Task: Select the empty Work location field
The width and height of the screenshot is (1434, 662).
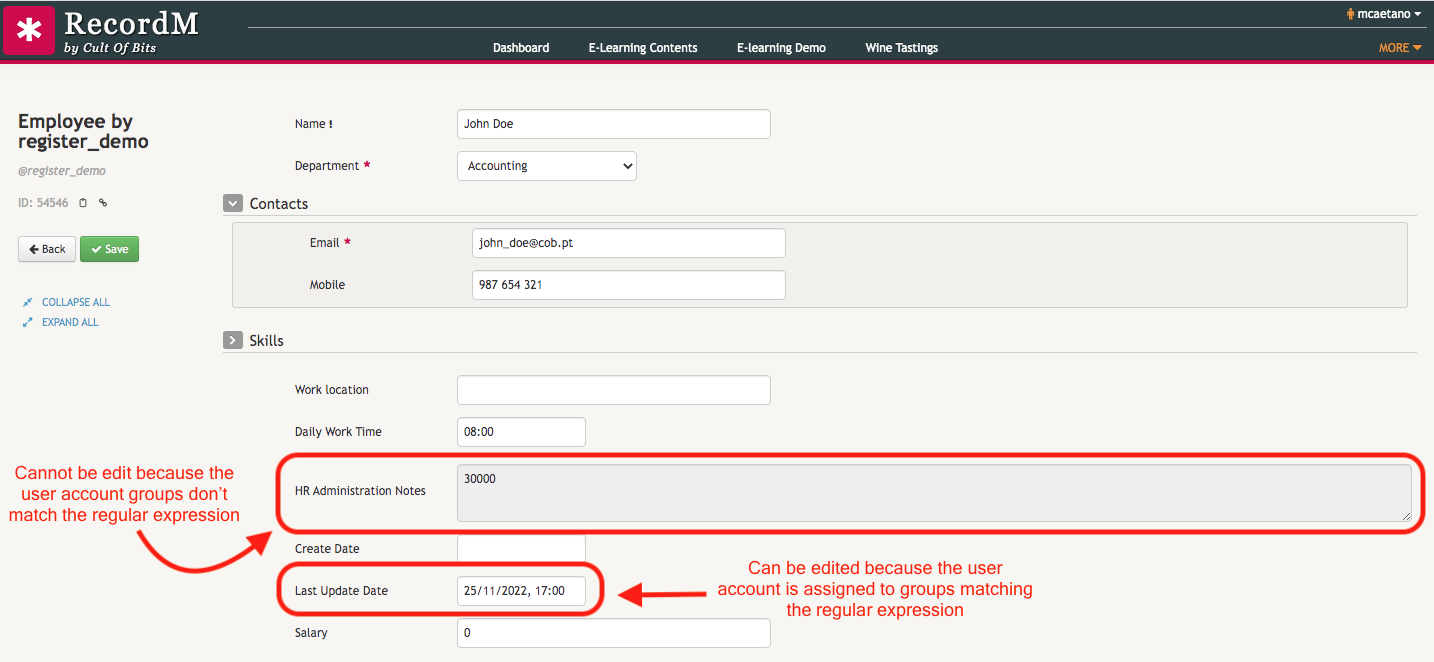Action: pos(613,390)
